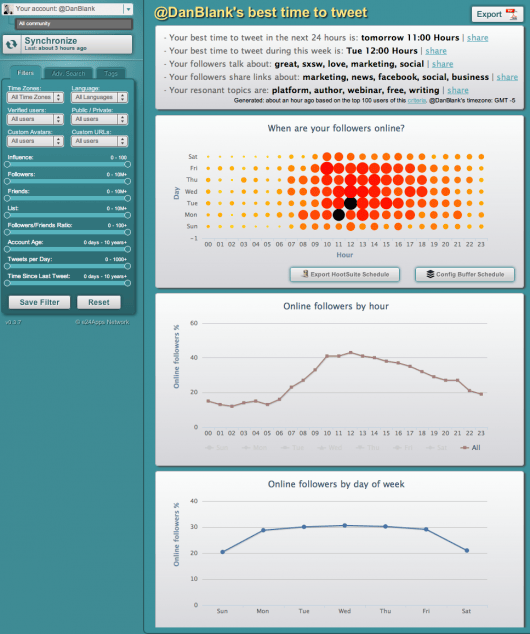
Task: Click the Influence slider left handle
Action: pyautogui.click(x=7, y=165)
